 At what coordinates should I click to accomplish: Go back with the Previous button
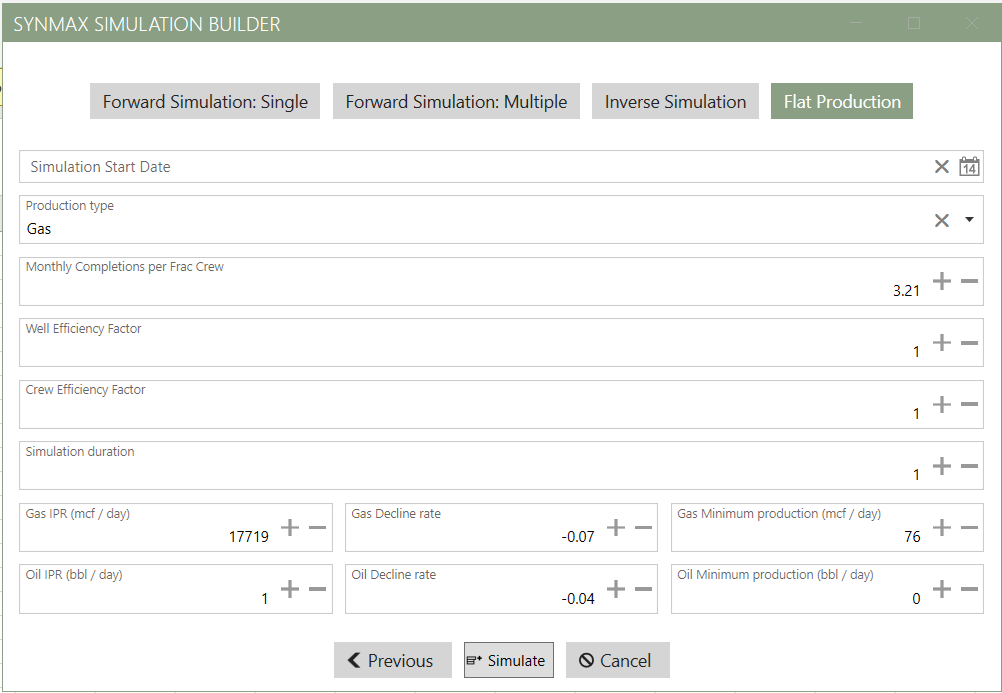point(392,660)
